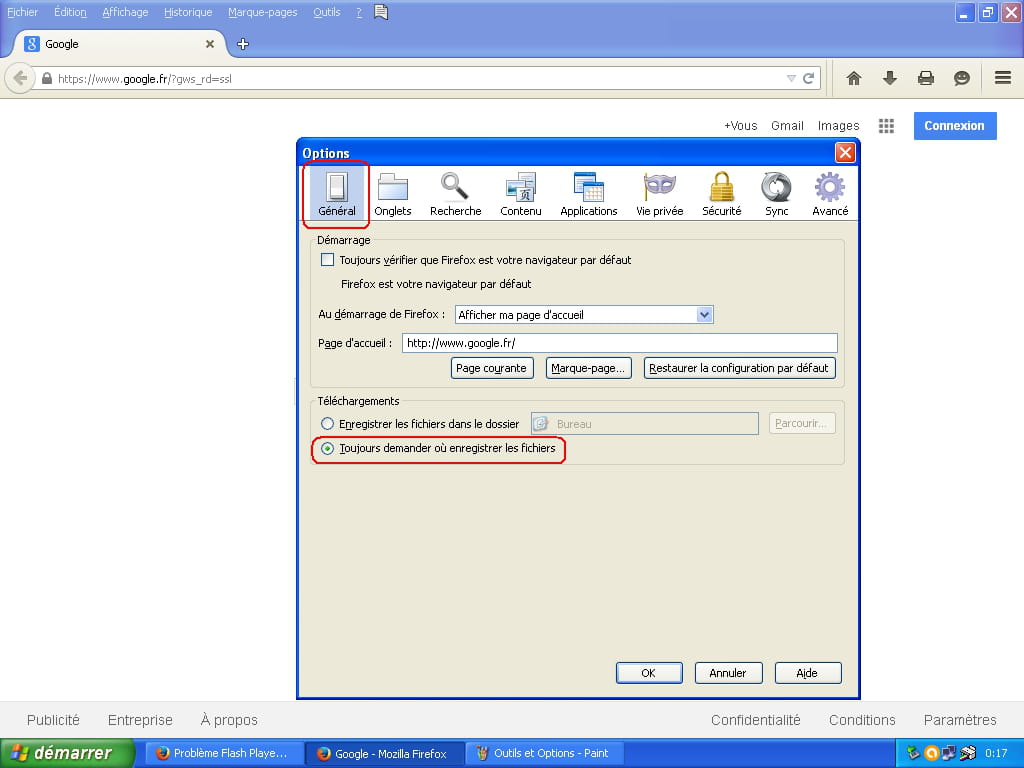
Task: Click the +Vous link
Action: pyautogui.click(x=741, y=125)
